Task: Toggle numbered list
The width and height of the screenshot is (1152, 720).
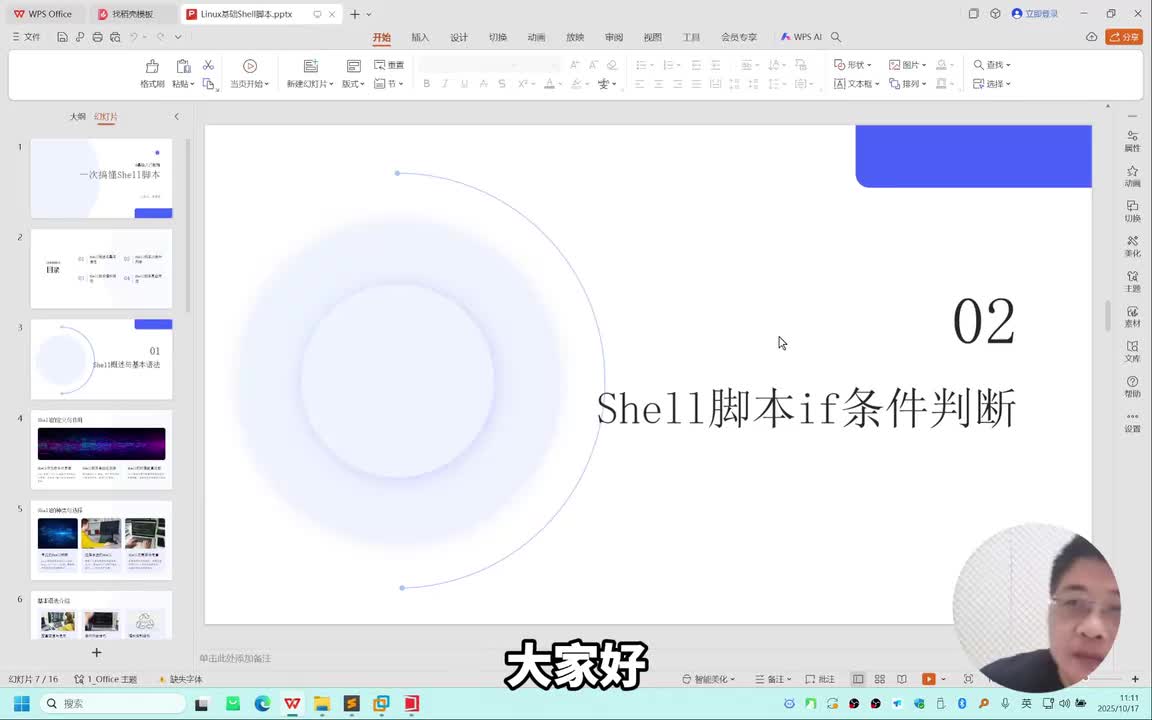Action: [669, 65]
